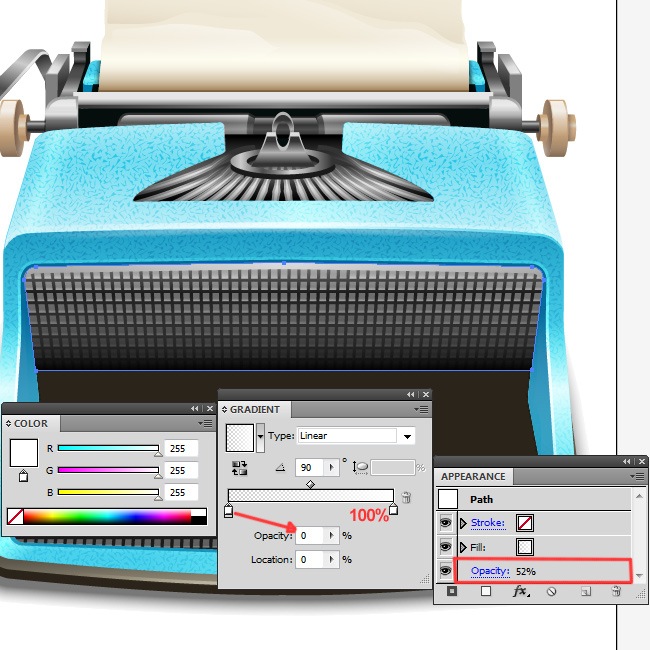Click the gradient slider bar

click(x=310, y=495)
